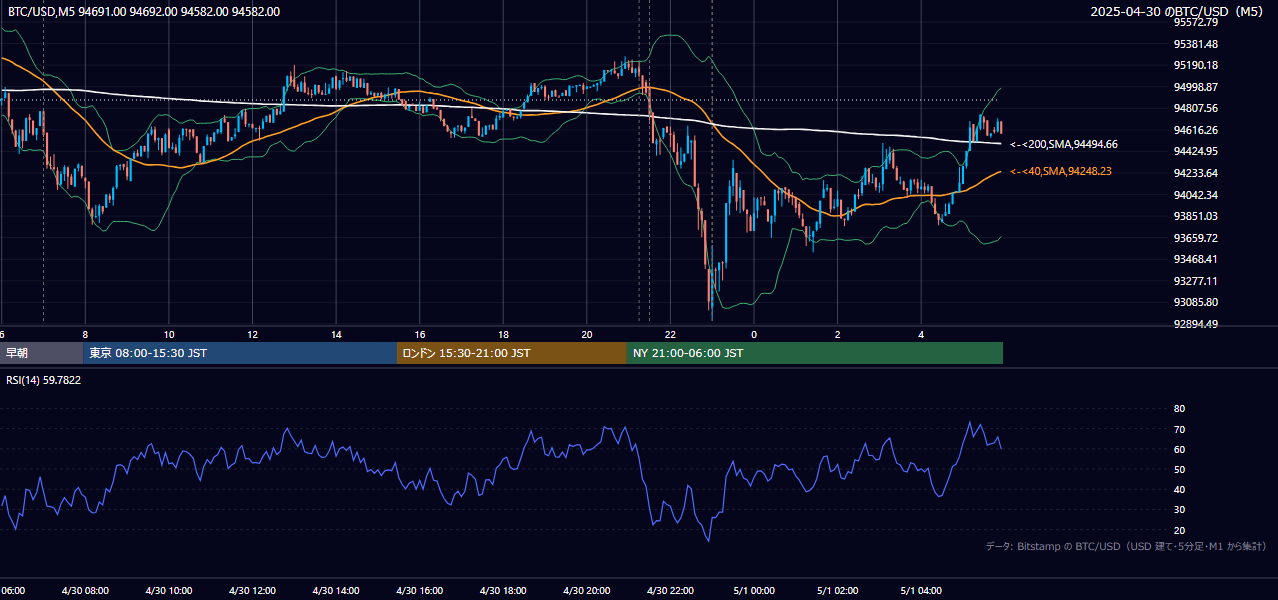
Task: Click the 4/30 20:00 time axis label
Action: (x=587, y=591)
